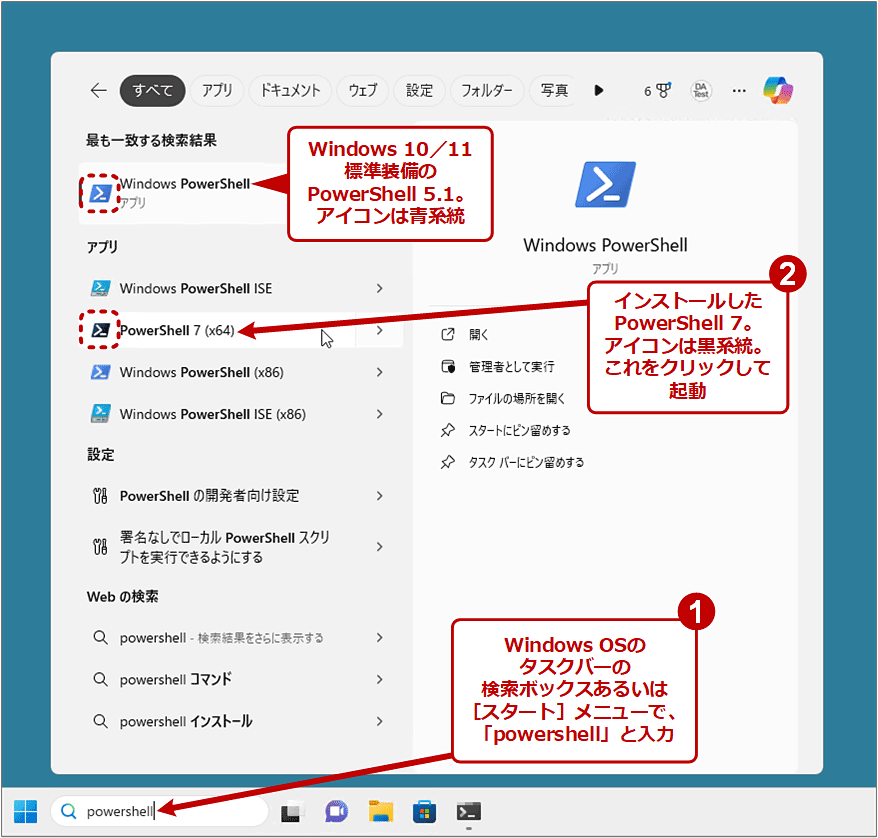This screenshot has height=838, width=878.
Task: Expand options for PowerShell 7 (x64)
Action: pyautogui.click(x=379, y=329)
